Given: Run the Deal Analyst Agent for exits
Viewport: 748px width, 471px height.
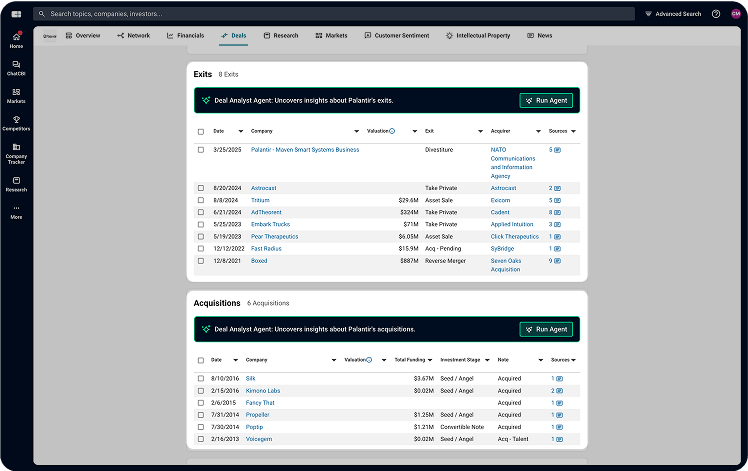Looking at the screenshot, I should tap(546, 100).
